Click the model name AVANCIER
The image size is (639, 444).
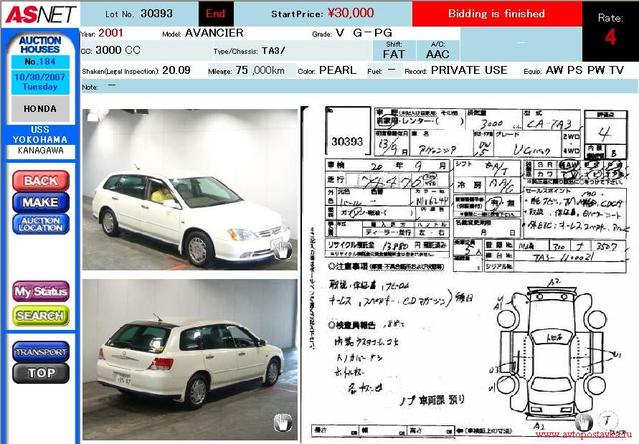point(214,33)
